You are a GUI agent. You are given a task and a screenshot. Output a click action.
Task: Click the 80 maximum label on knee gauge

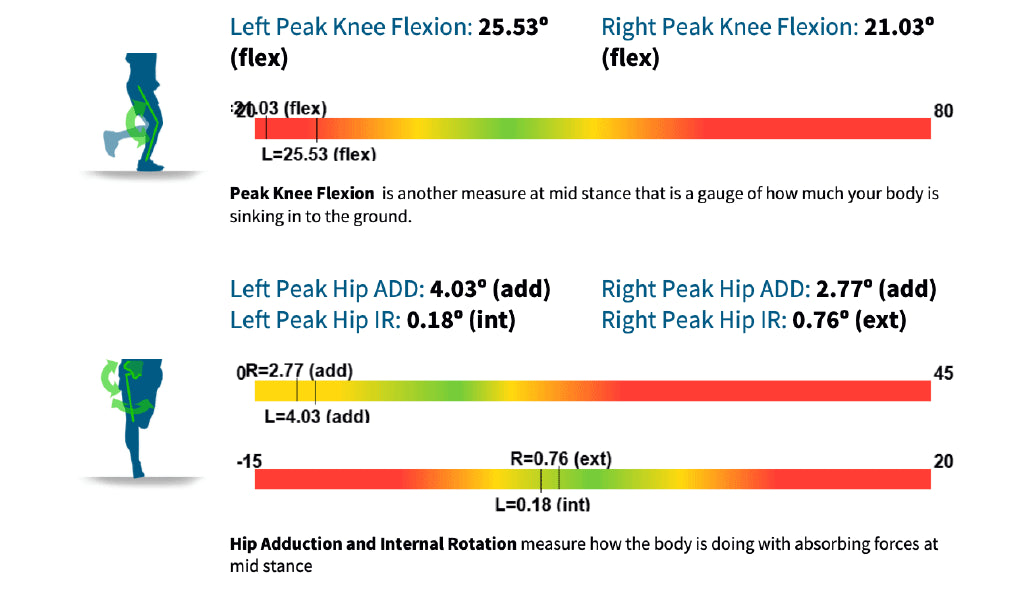click(x=943, y=111)
